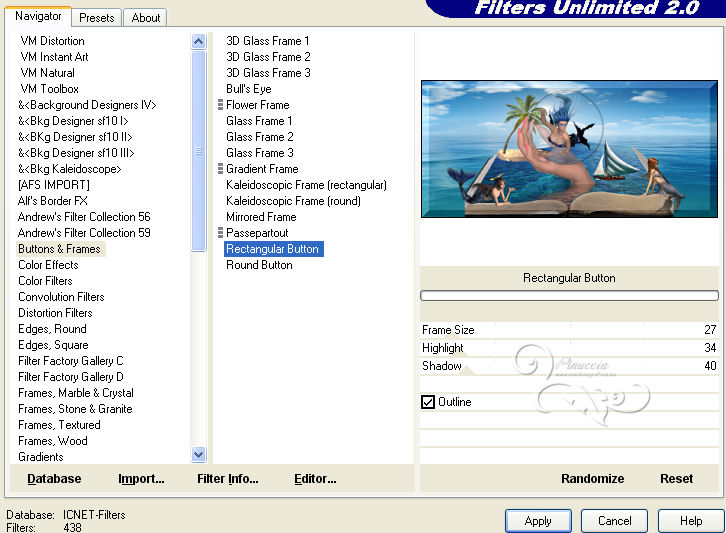Select [AFS IMPORT] category

pos(54,185)
